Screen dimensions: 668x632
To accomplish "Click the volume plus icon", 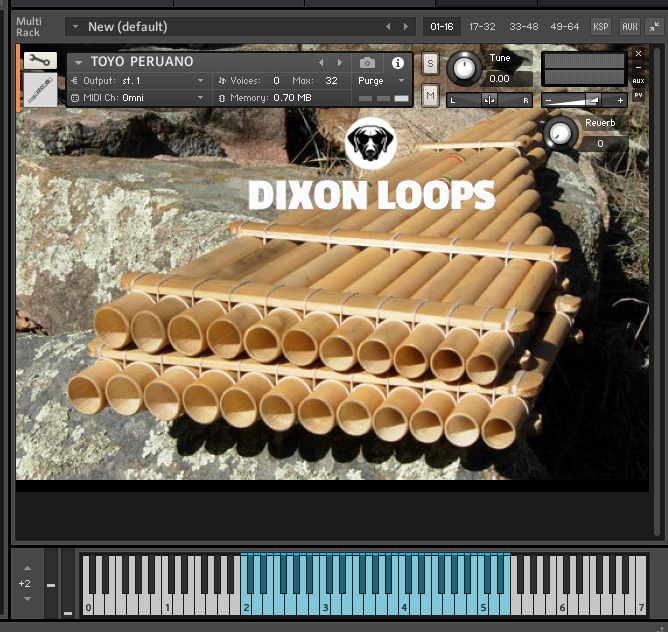I will click(x=620, y=100).
